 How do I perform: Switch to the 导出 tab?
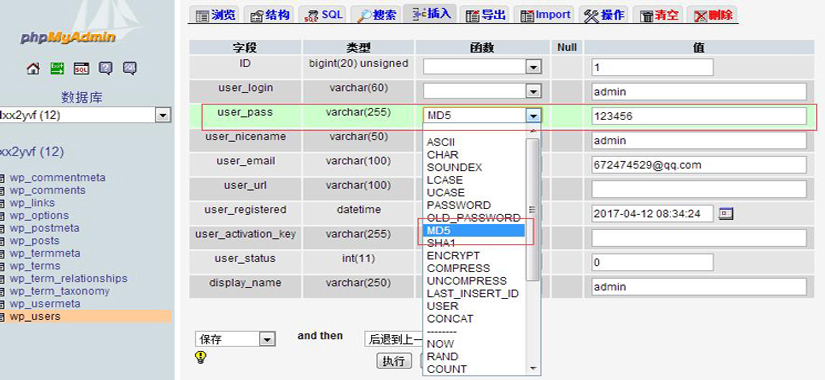tap(486, 15)
